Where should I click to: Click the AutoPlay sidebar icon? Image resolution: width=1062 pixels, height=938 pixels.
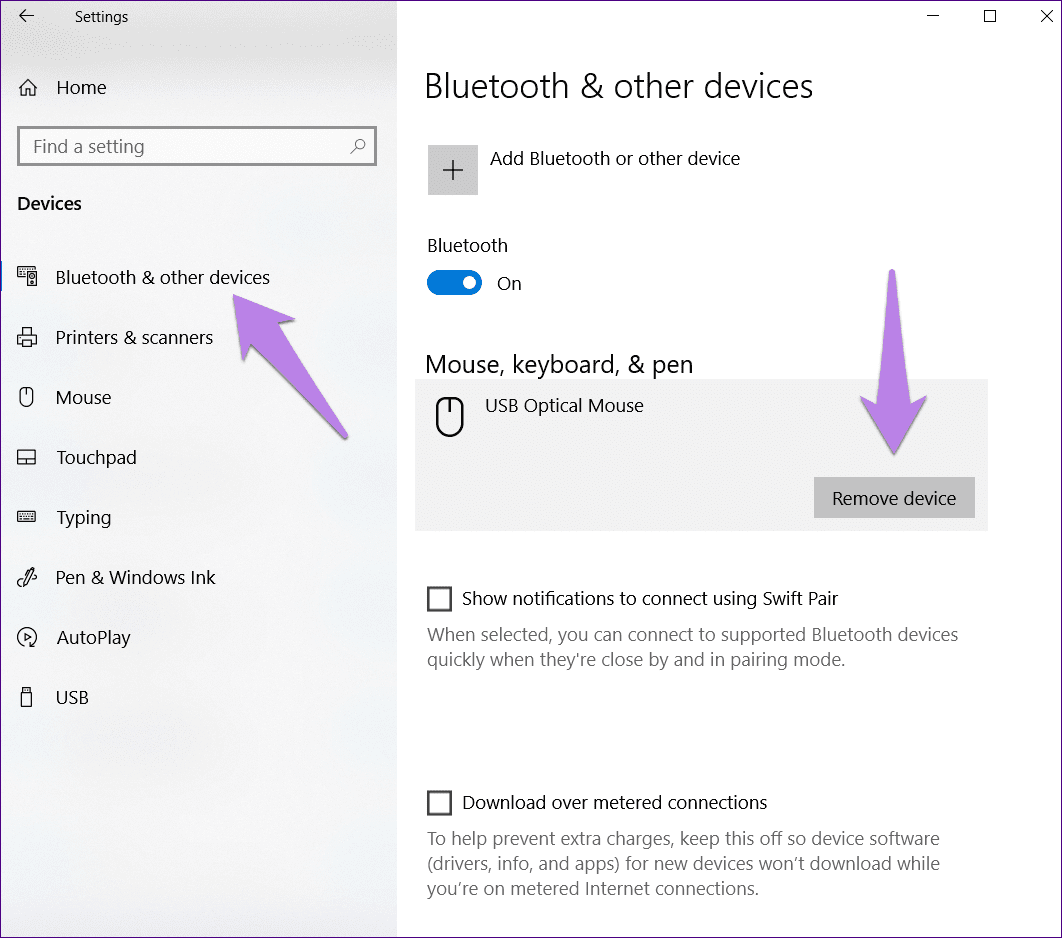[x=27, y=637]
